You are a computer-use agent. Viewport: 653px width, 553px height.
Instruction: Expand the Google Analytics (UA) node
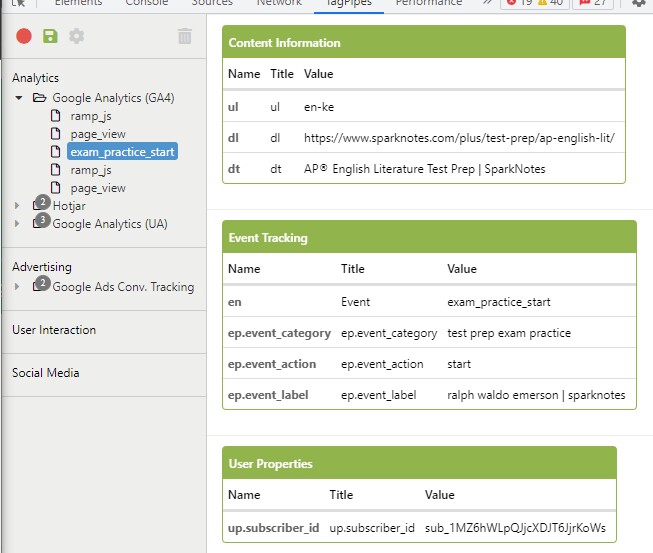point(17,224)
